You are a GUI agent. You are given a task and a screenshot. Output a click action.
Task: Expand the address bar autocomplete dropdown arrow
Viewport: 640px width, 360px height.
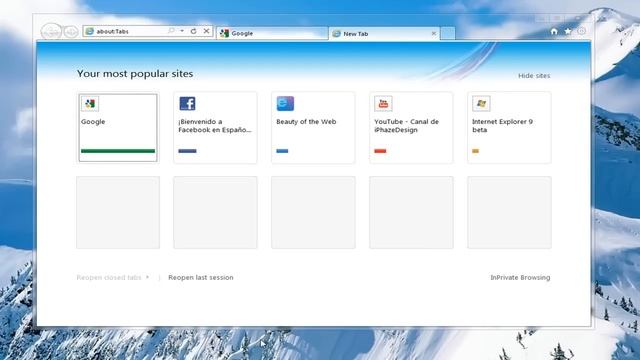182,31
